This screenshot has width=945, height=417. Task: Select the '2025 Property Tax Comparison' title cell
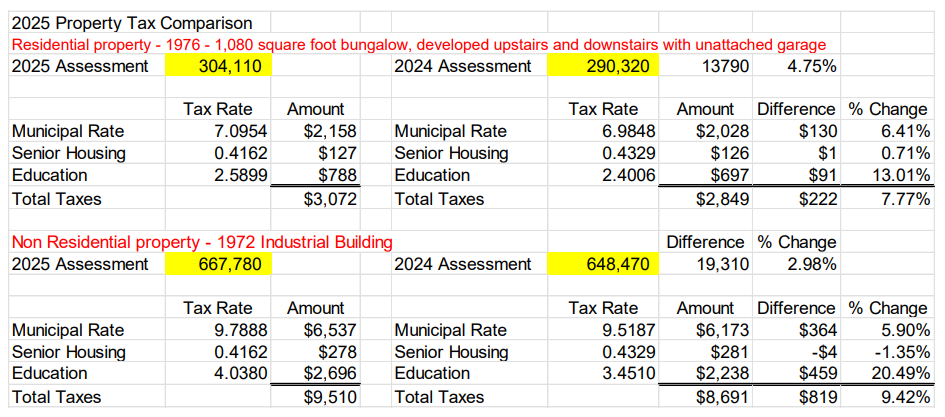(132, 24)
